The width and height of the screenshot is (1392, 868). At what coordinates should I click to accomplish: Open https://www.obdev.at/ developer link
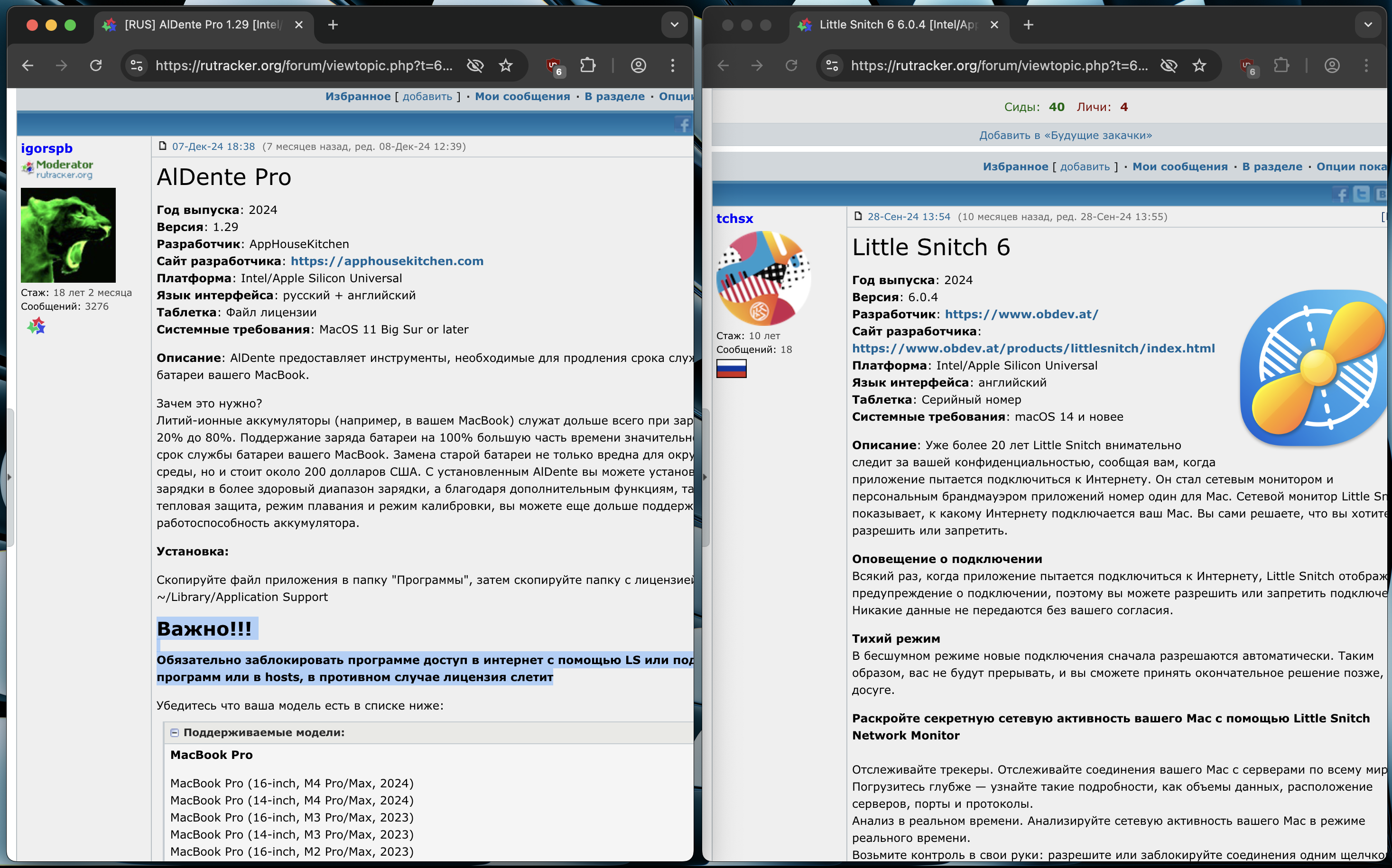pos(1021,314)
